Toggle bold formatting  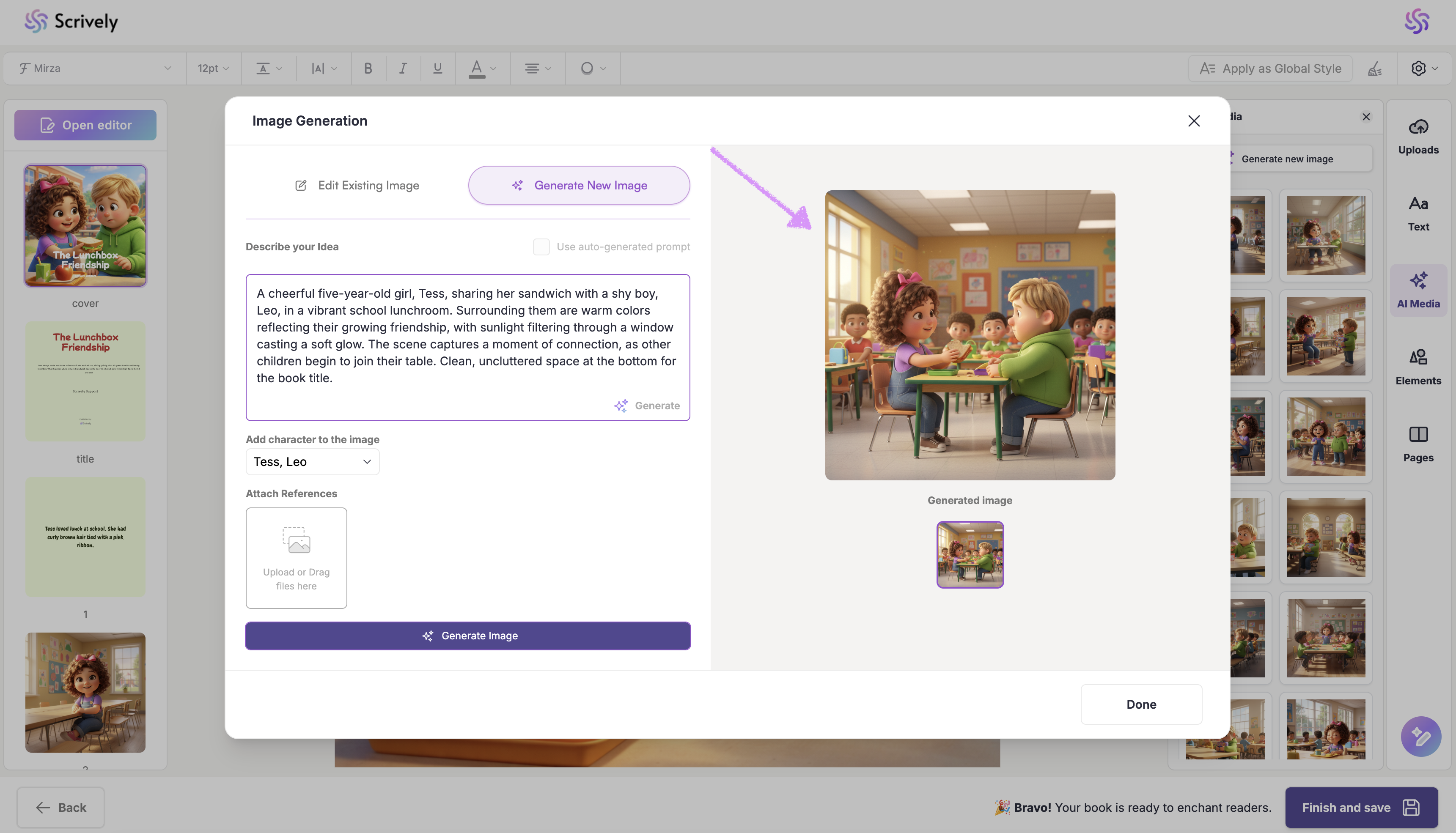[x=368, y=69]
